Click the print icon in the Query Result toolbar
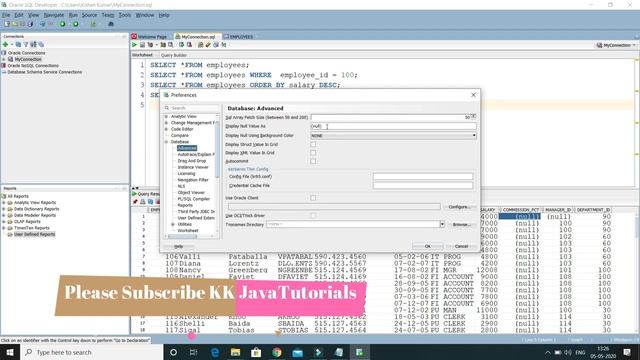 click(143, 202)
